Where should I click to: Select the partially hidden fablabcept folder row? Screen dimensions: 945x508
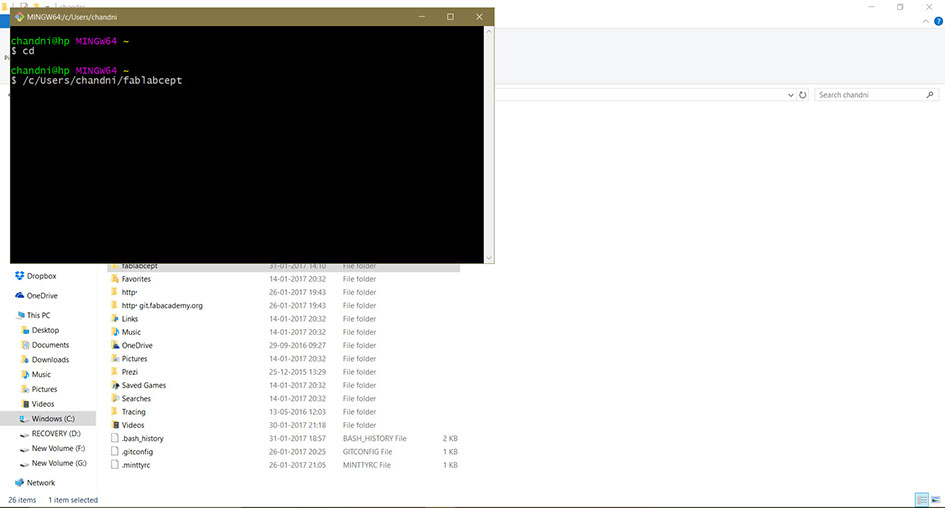[x=283, y=267]
